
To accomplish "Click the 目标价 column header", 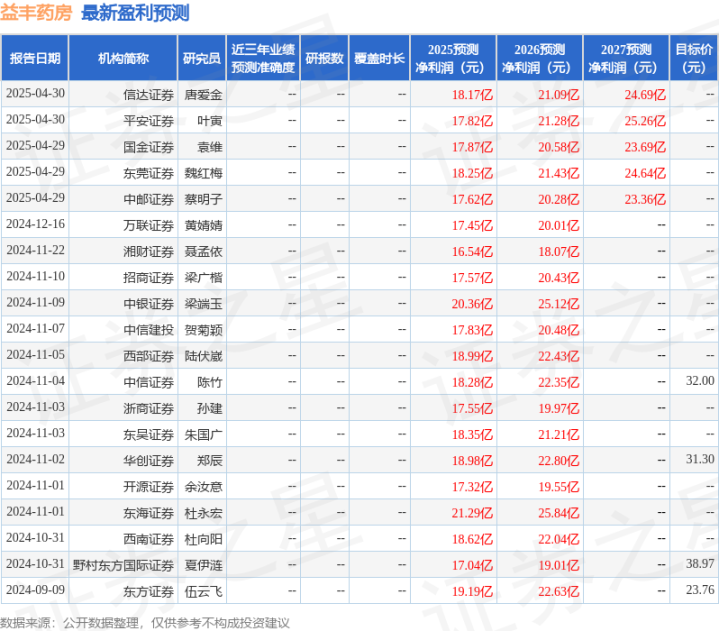I will (694, 58).
